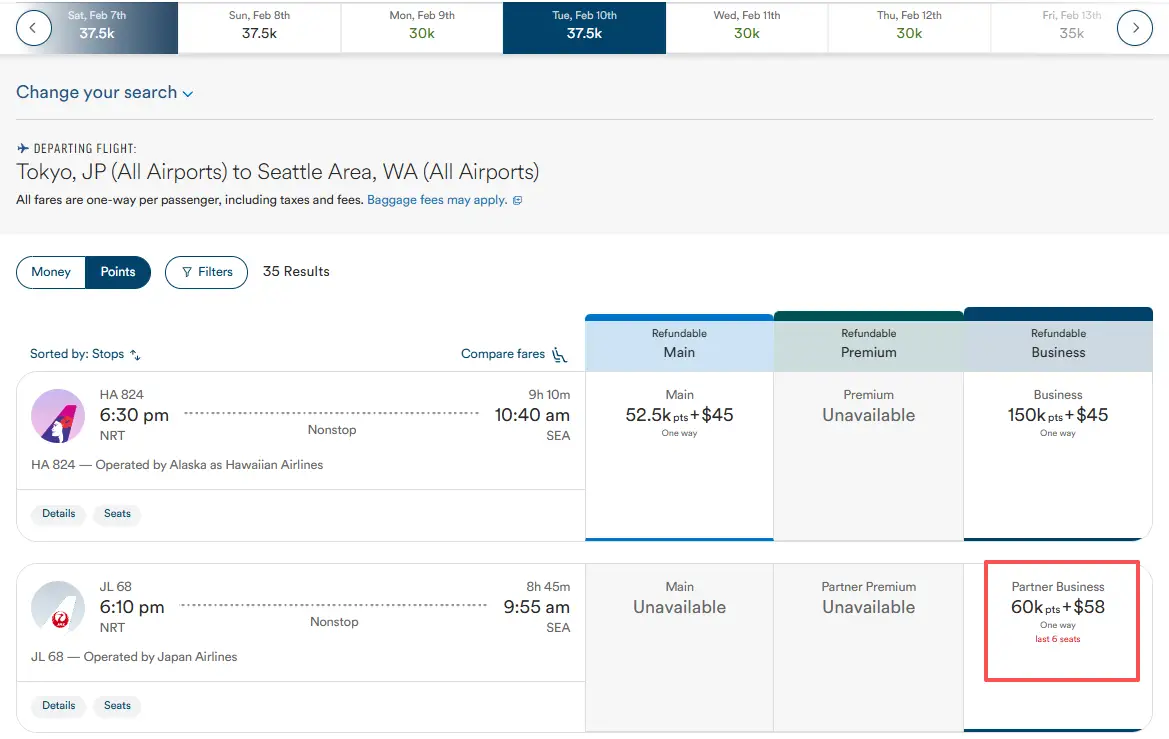Open the Baggage fees may apply link
Image resolution: width=1169 pixels, height=739 pixels.
tap(437, 200)
